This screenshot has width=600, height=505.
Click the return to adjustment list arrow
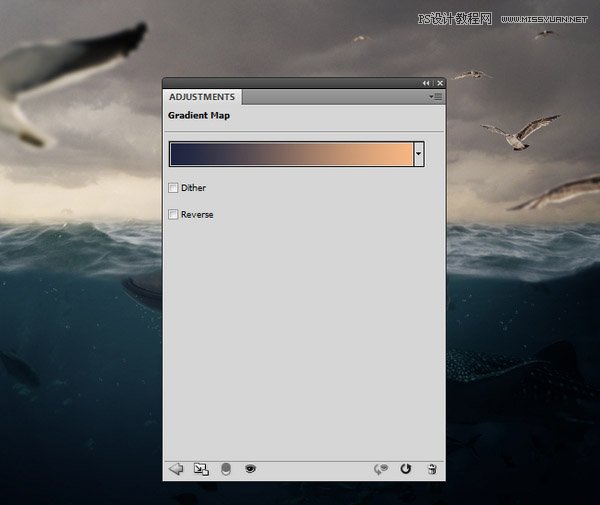176,469
